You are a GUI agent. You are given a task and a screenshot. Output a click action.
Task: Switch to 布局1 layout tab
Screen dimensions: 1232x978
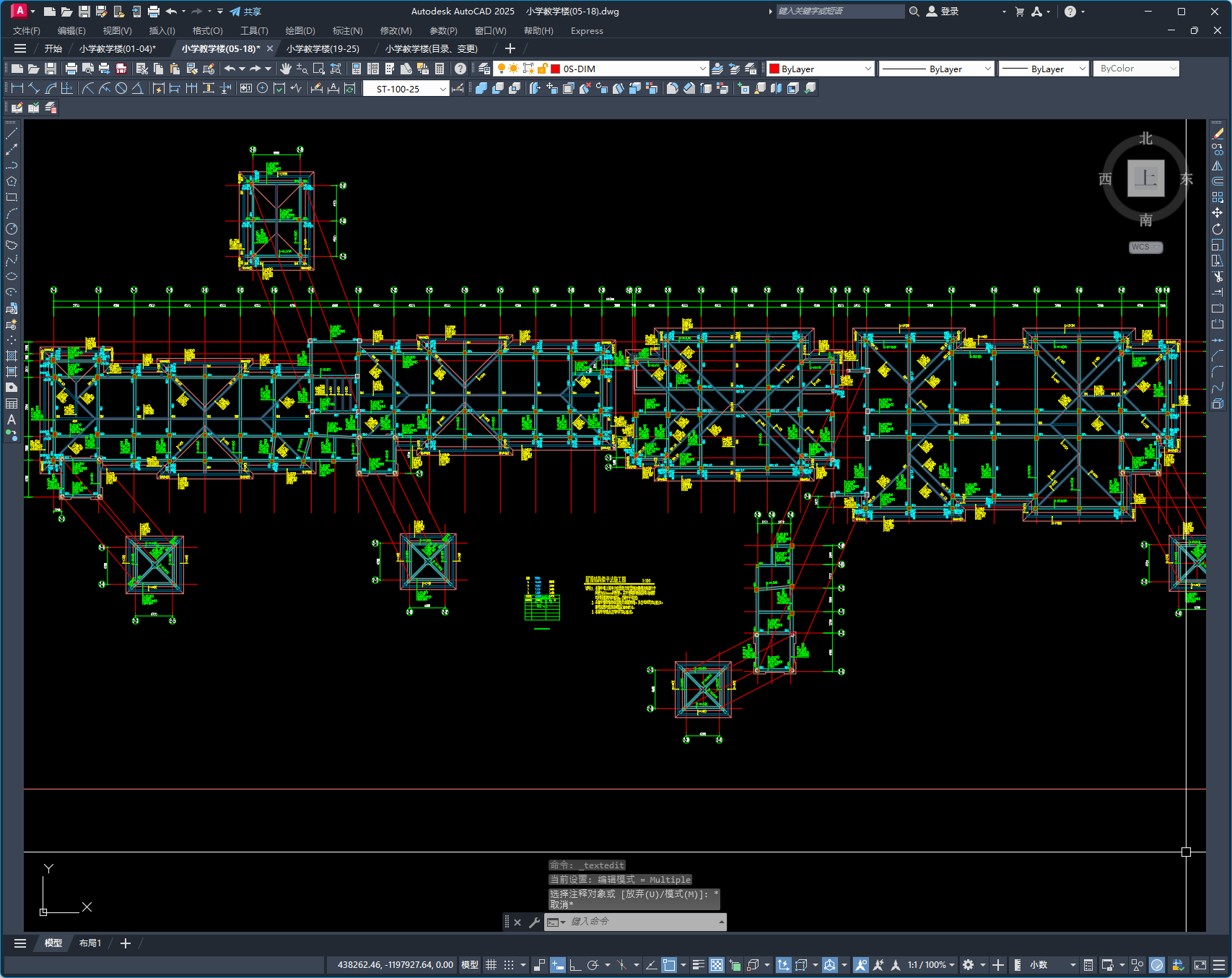[90, 943]
